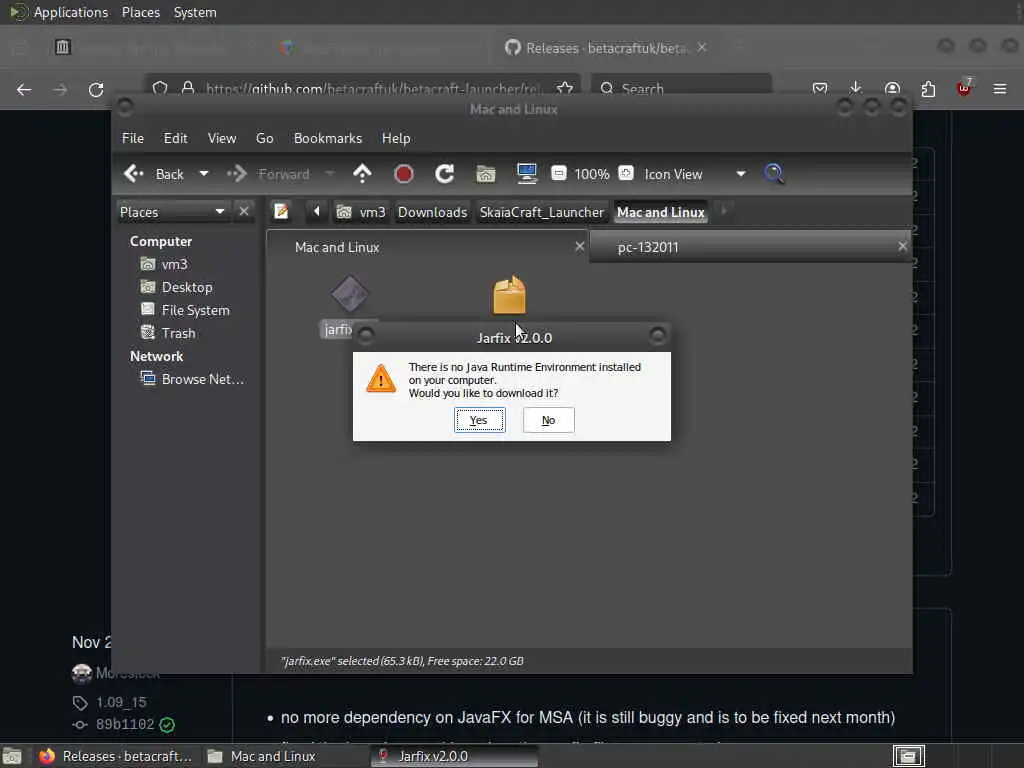Click the GitHub address bar URL

point(373,89)
